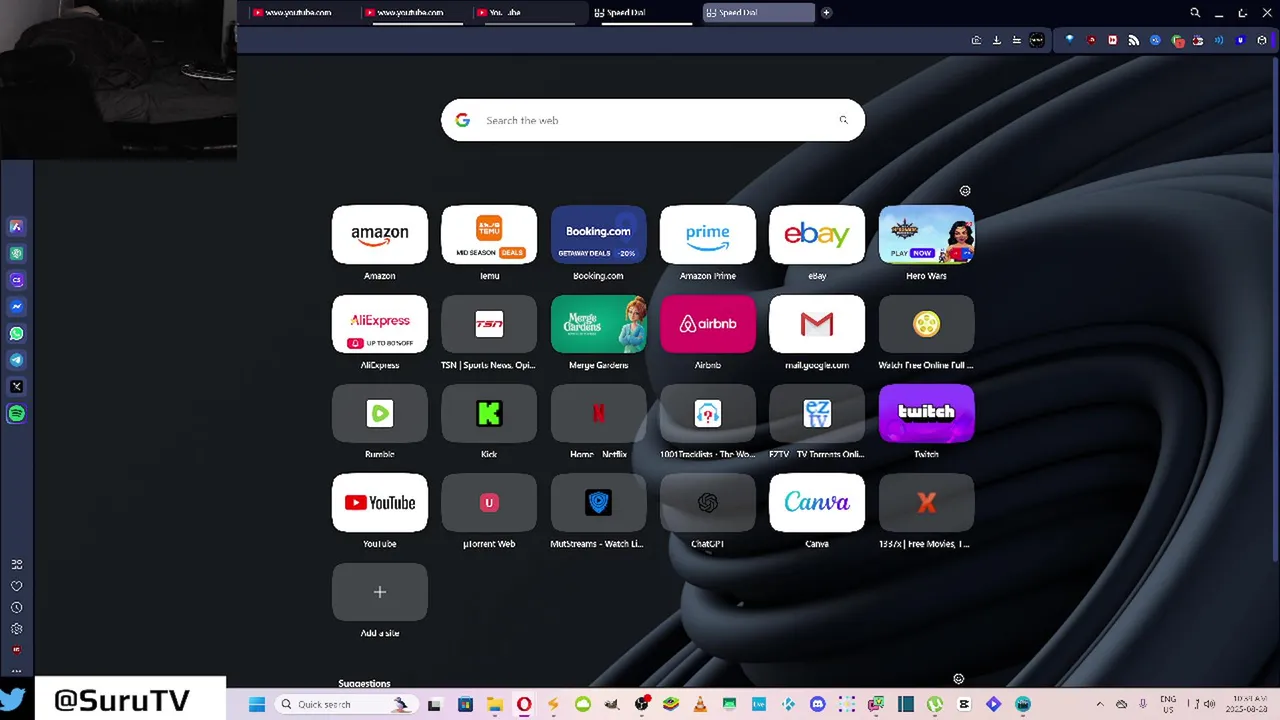Screen dimensions: 1280x720
Task: Open the sidebar three-dots setup menu
Action: (x=16, y=671)
